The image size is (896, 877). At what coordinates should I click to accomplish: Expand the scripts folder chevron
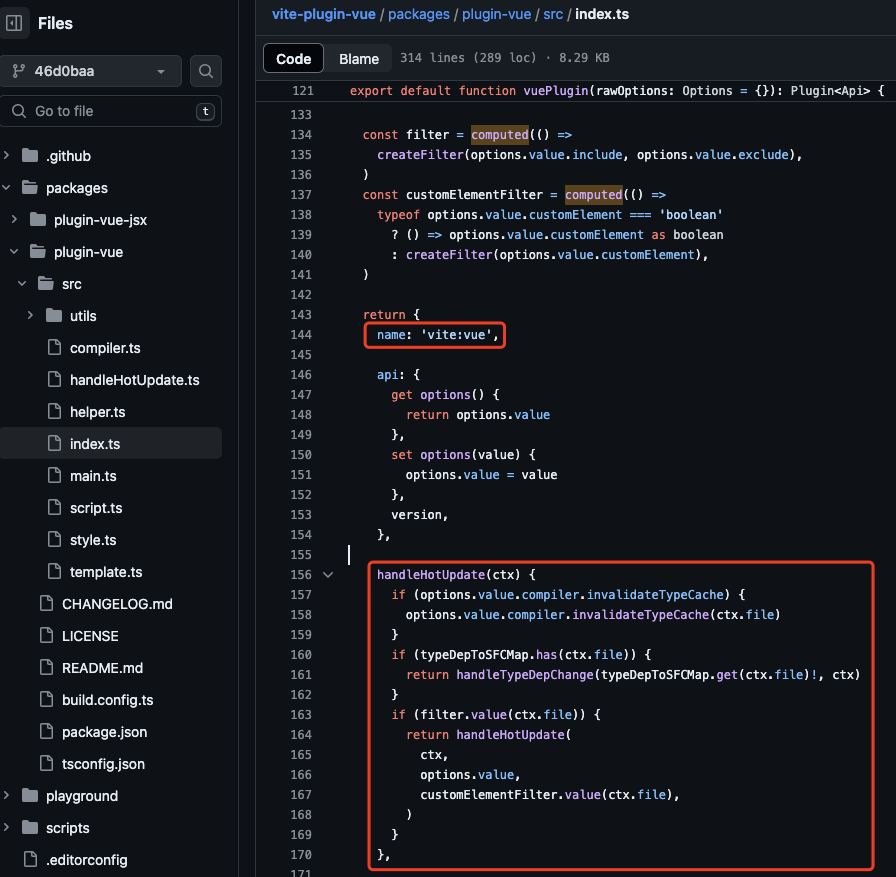click(x=6, y=827)
